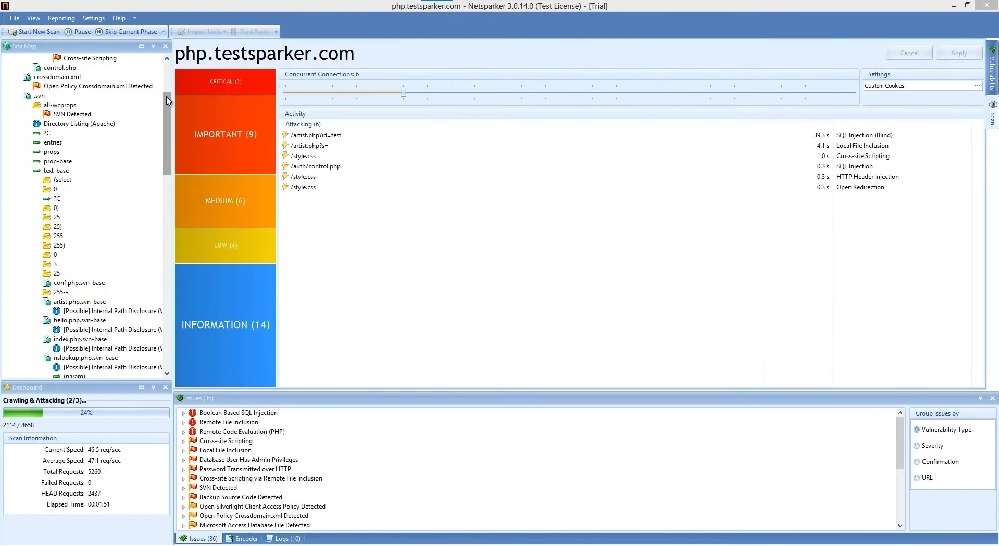Click the Start New Scan toolbar button
This screenshot has width=999, height=546.
coord(34,31)
